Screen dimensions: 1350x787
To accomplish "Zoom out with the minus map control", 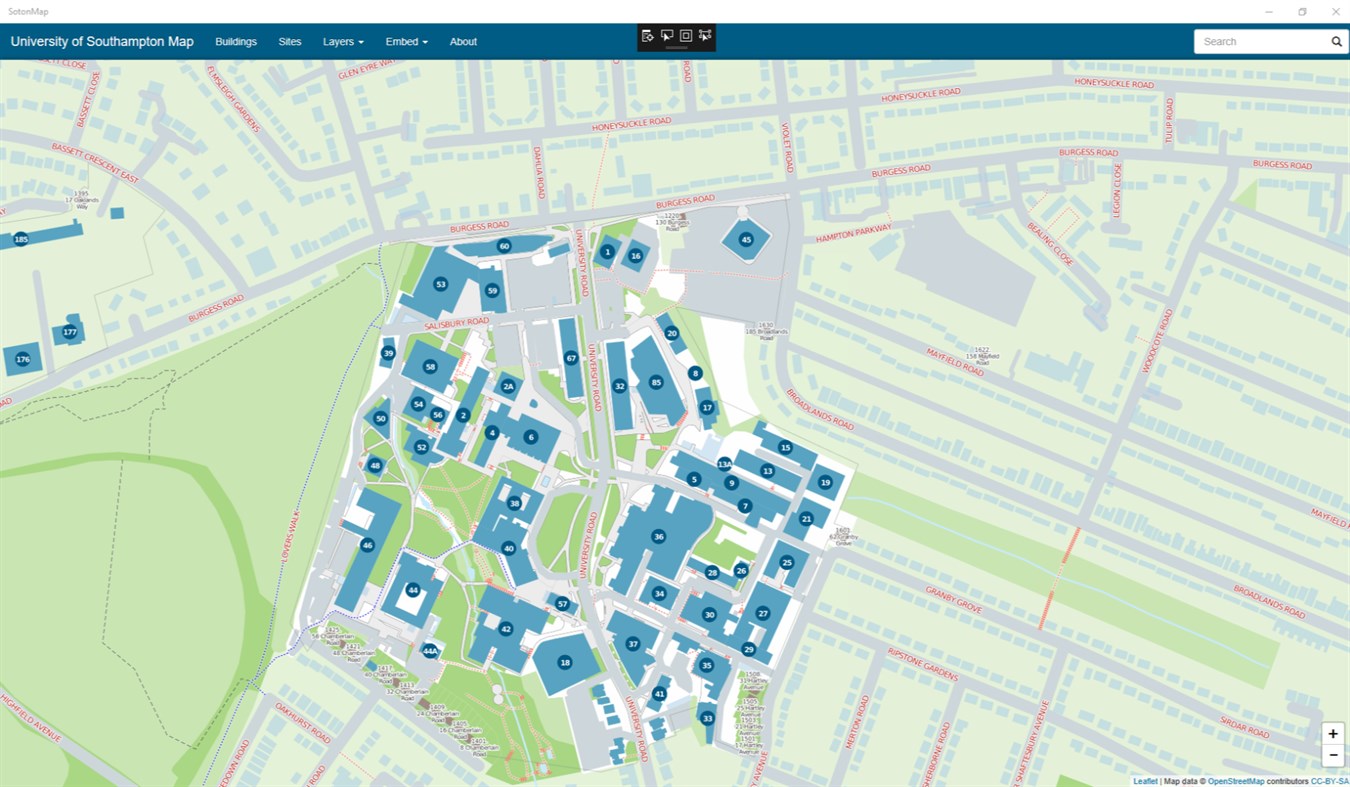I will pos(1332,755).
